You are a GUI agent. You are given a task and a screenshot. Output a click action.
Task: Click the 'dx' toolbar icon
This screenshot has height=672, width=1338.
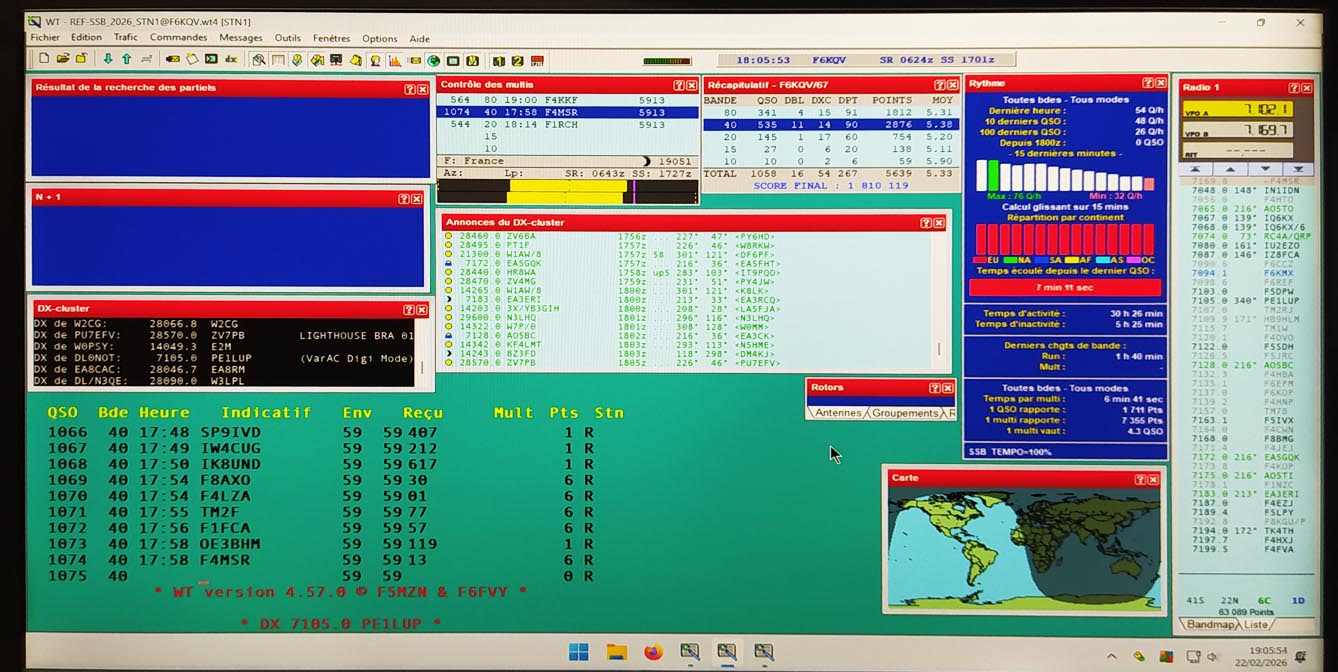click(x=231, y=60)
